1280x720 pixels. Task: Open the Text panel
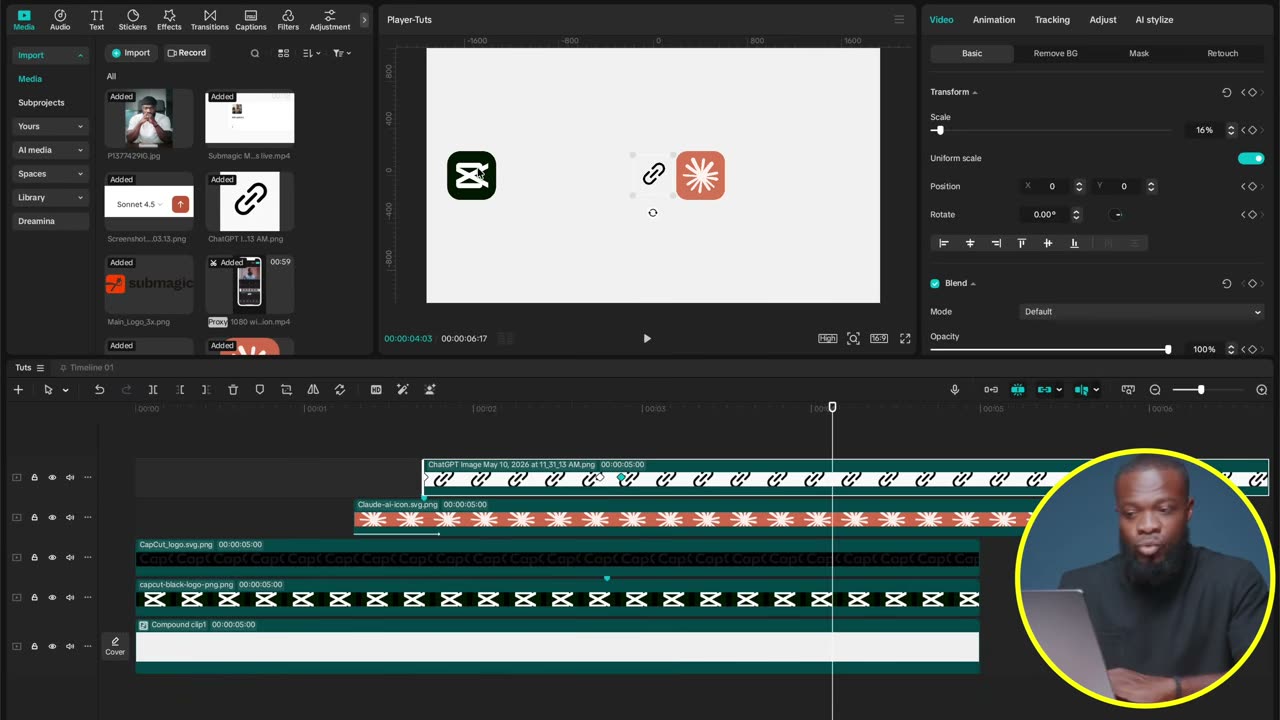point(96,20)
